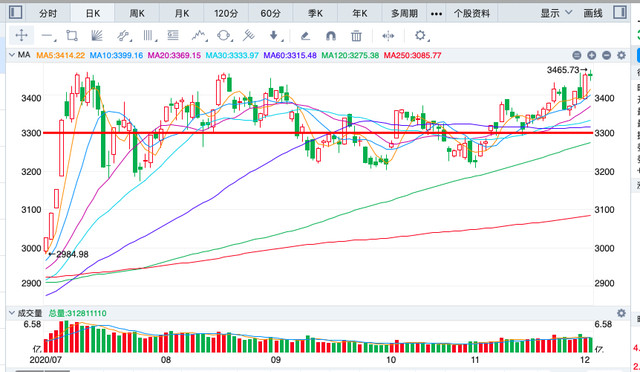Click the trash delete drawings icon

pos(356,36)
